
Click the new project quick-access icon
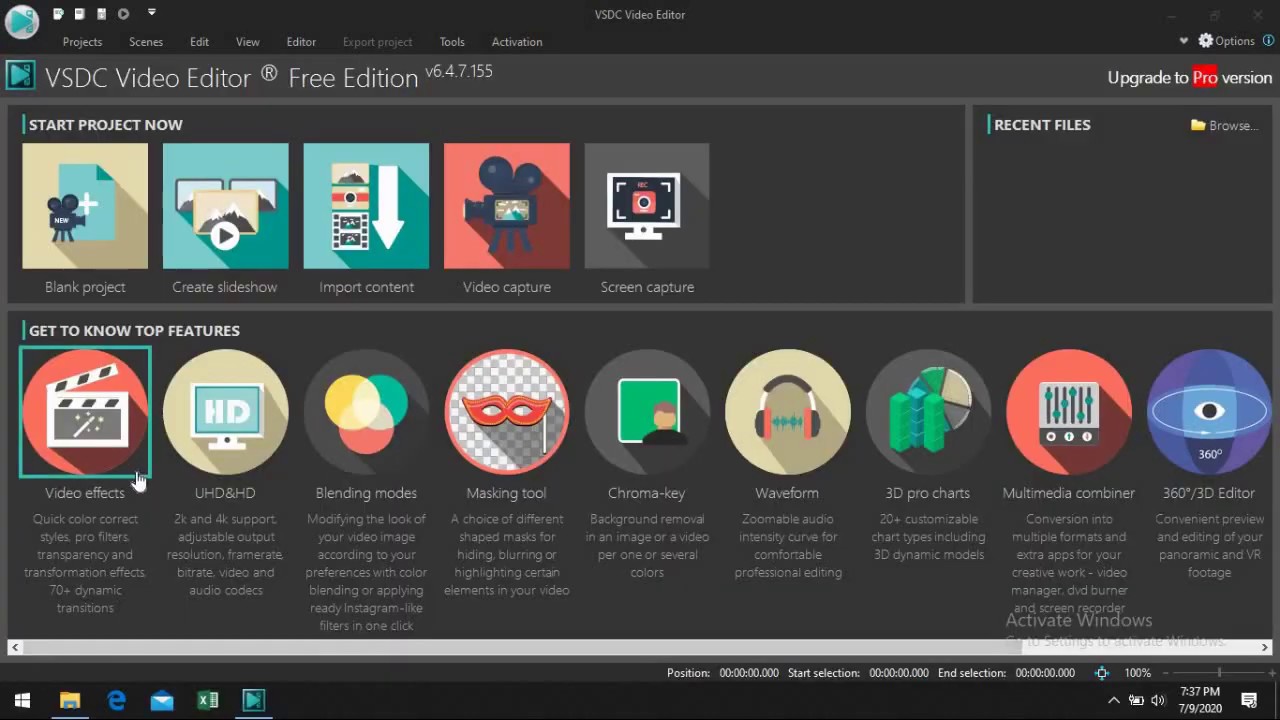point(59,14)
